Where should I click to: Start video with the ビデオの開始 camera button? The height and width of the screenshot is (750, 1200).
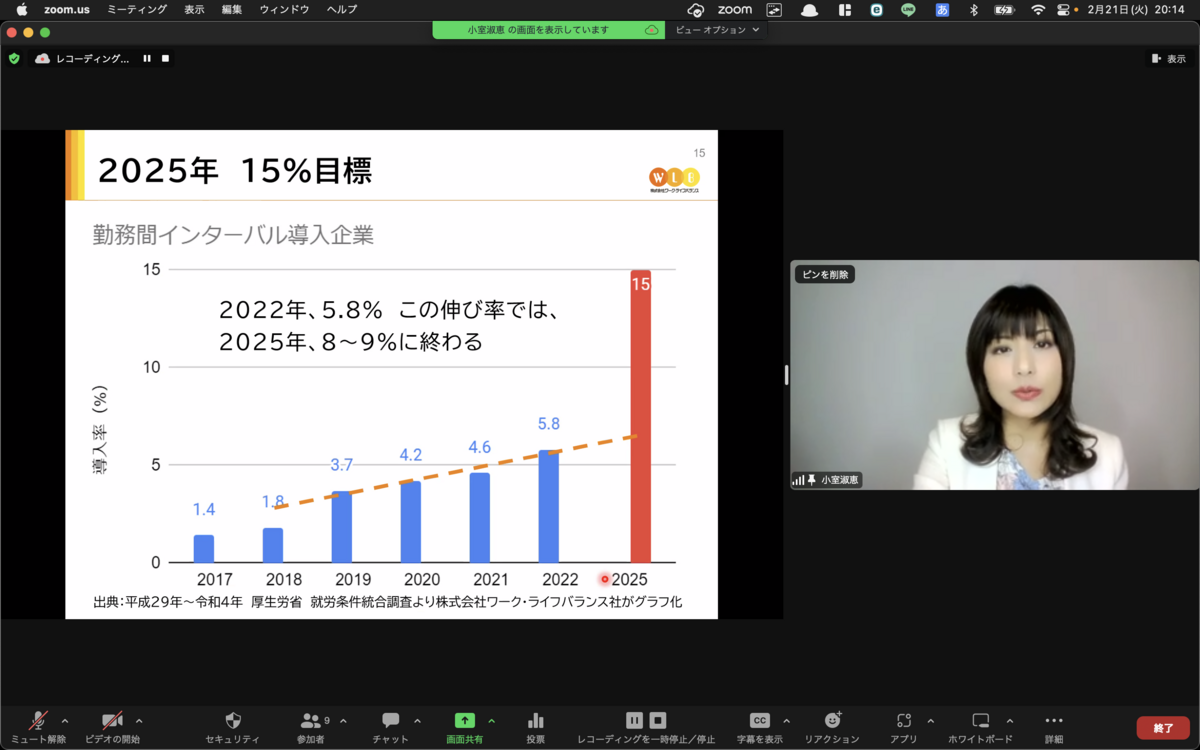pos(111,727)
